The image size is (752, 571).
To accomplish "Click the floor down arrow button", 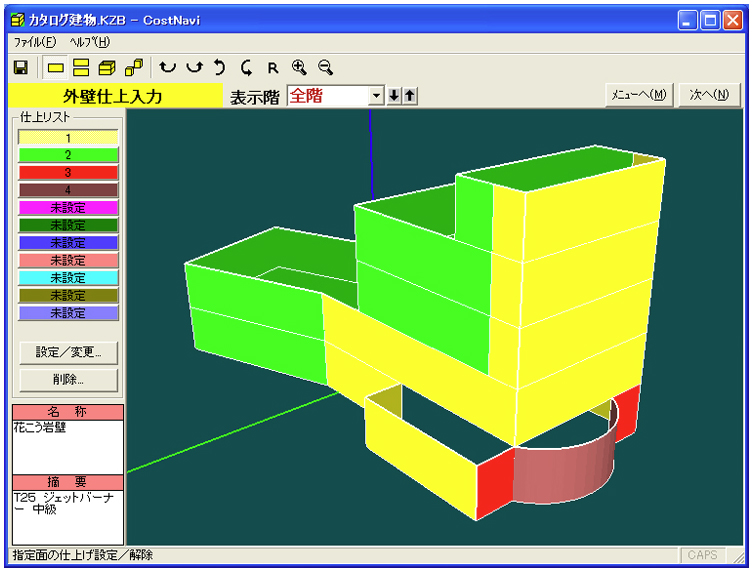I will [x=394, y=96].
